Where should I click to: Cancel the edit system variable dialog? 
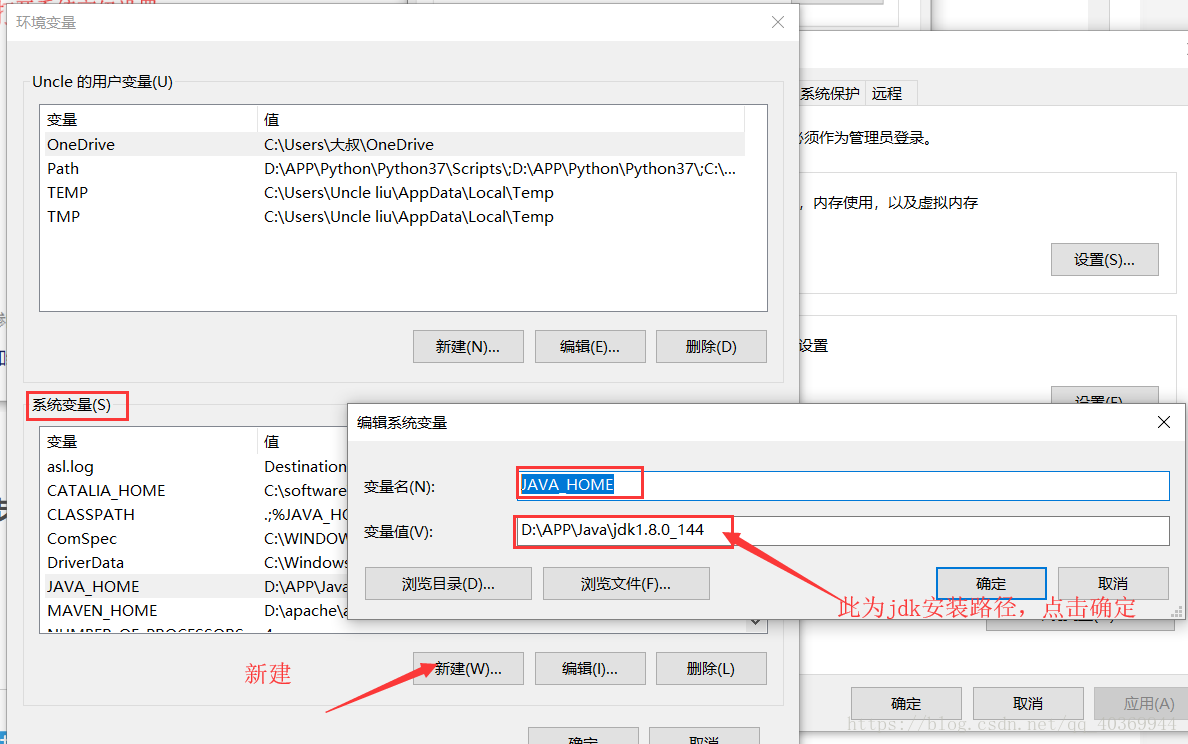1112,584
